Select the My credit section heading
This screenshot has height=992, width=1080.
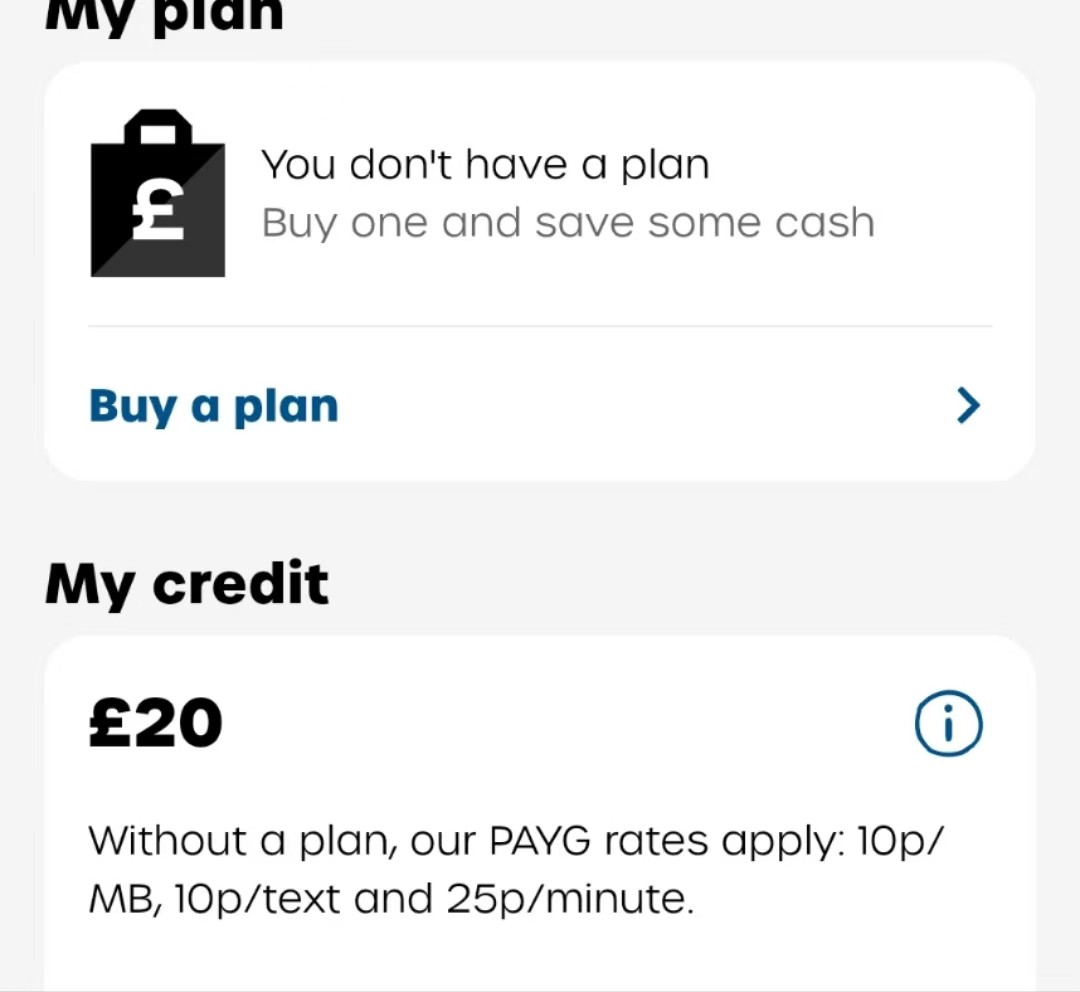[187, 584]
